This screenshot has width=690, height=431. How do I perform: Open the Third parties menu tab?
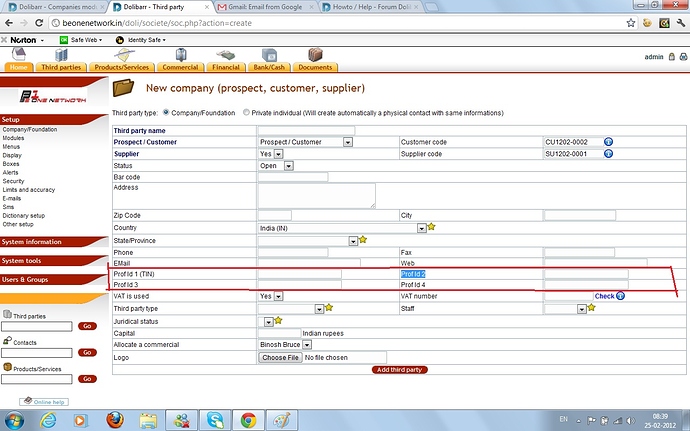(x=62, y=67)
